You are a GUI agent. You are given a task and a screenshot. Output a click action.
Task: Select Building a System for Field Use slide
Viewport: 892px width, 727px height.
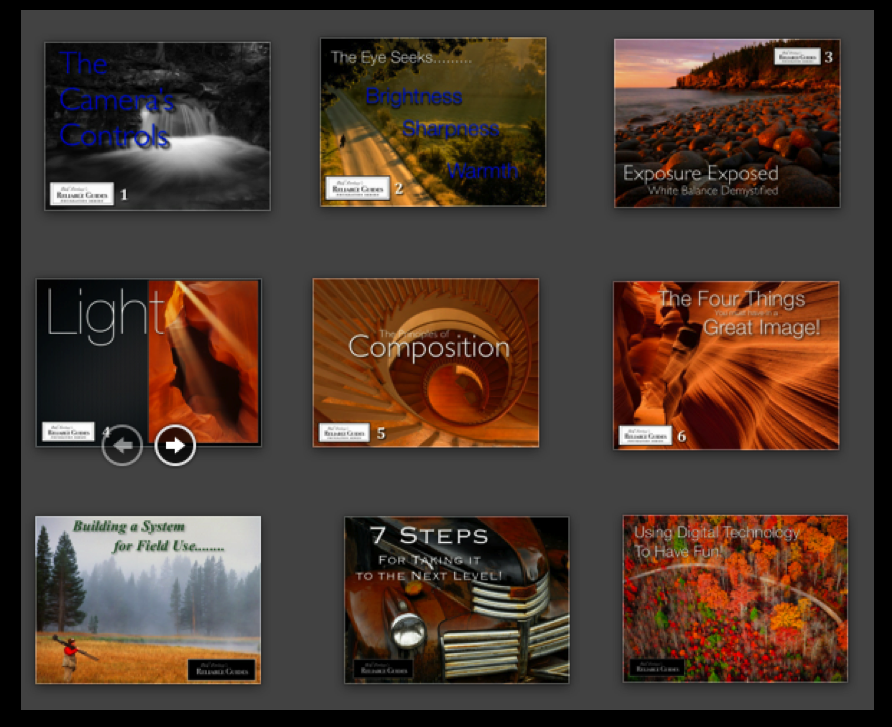pos(148,599)
